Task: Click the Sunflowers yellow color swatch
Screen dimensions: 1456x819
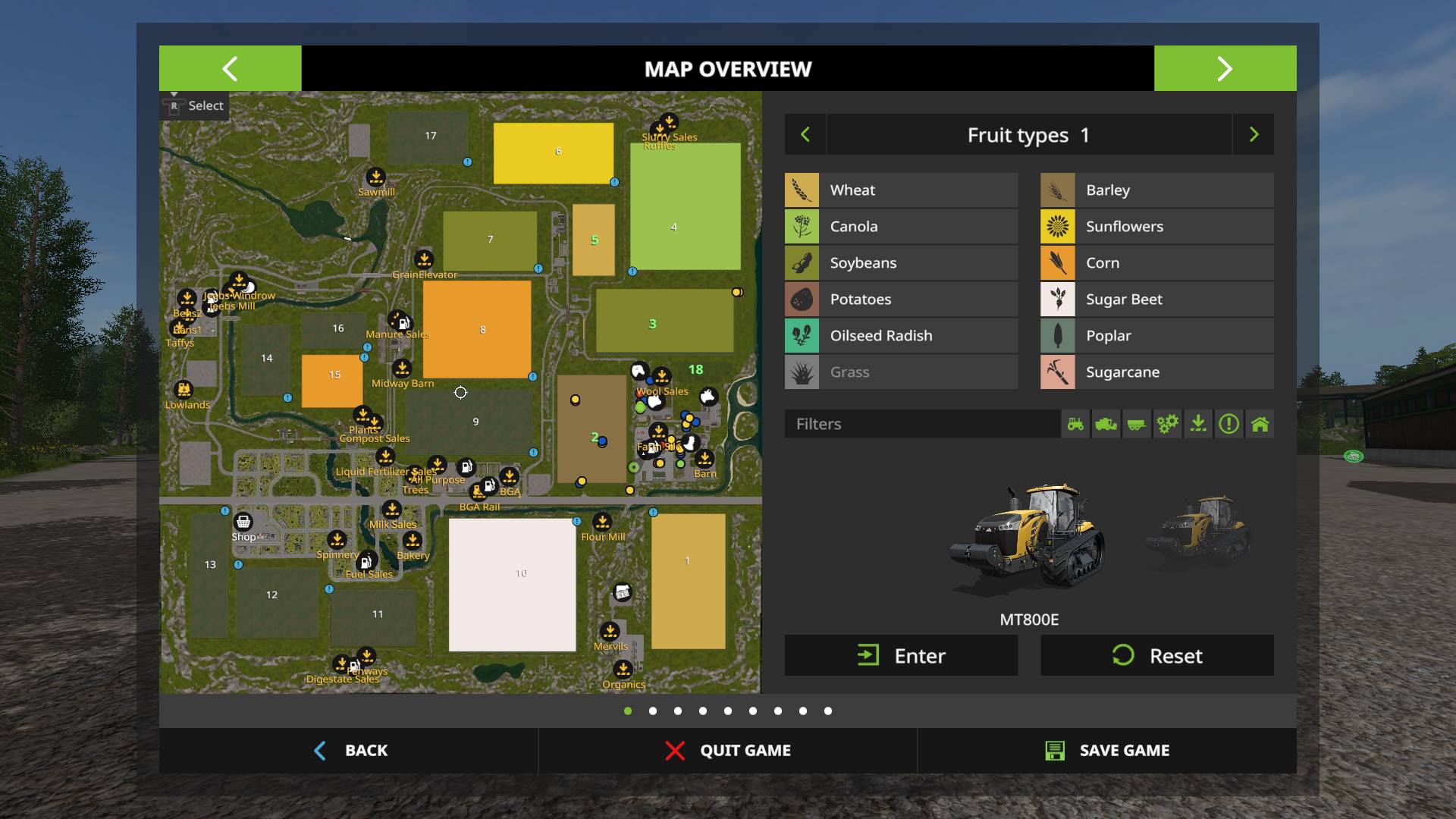Action: click(1057, 227)
